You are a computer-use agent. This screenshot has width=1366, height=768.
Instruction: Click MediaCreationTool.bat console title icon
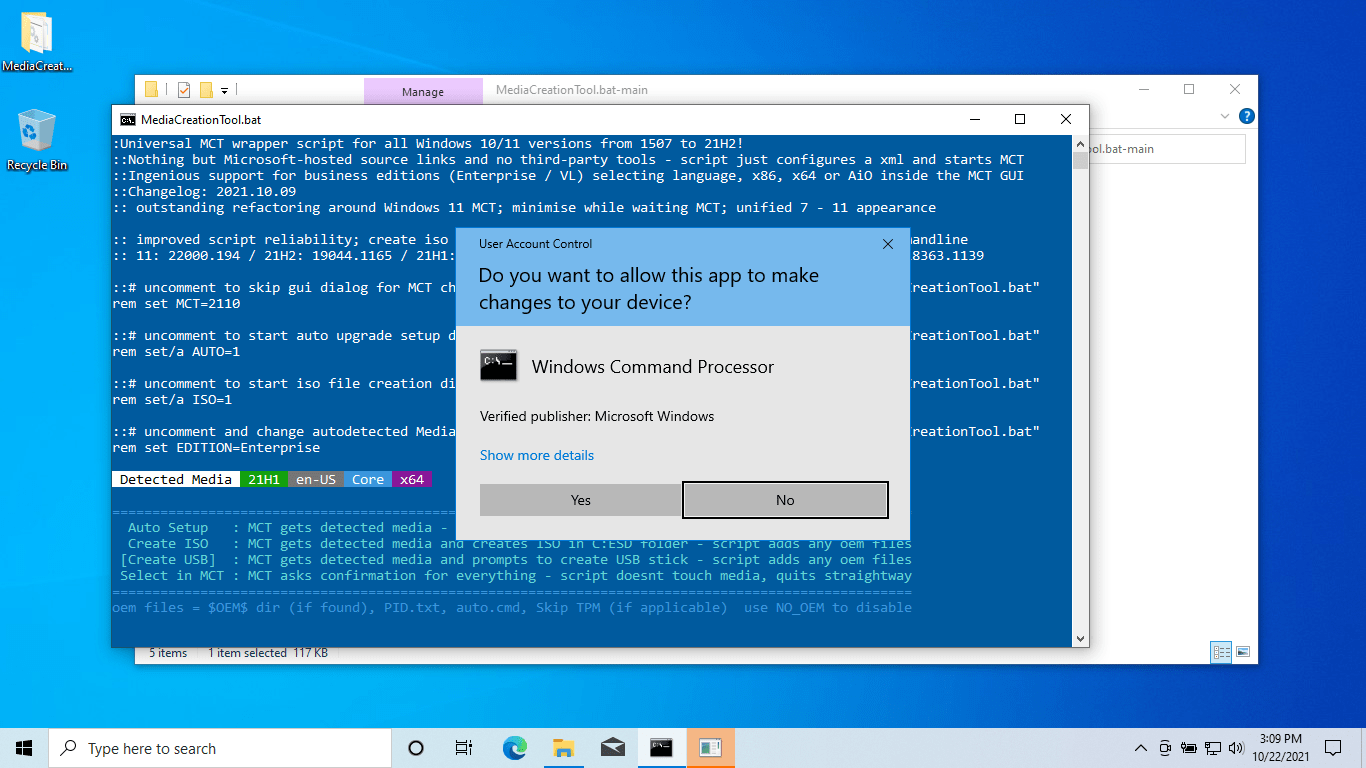[127, 119]
